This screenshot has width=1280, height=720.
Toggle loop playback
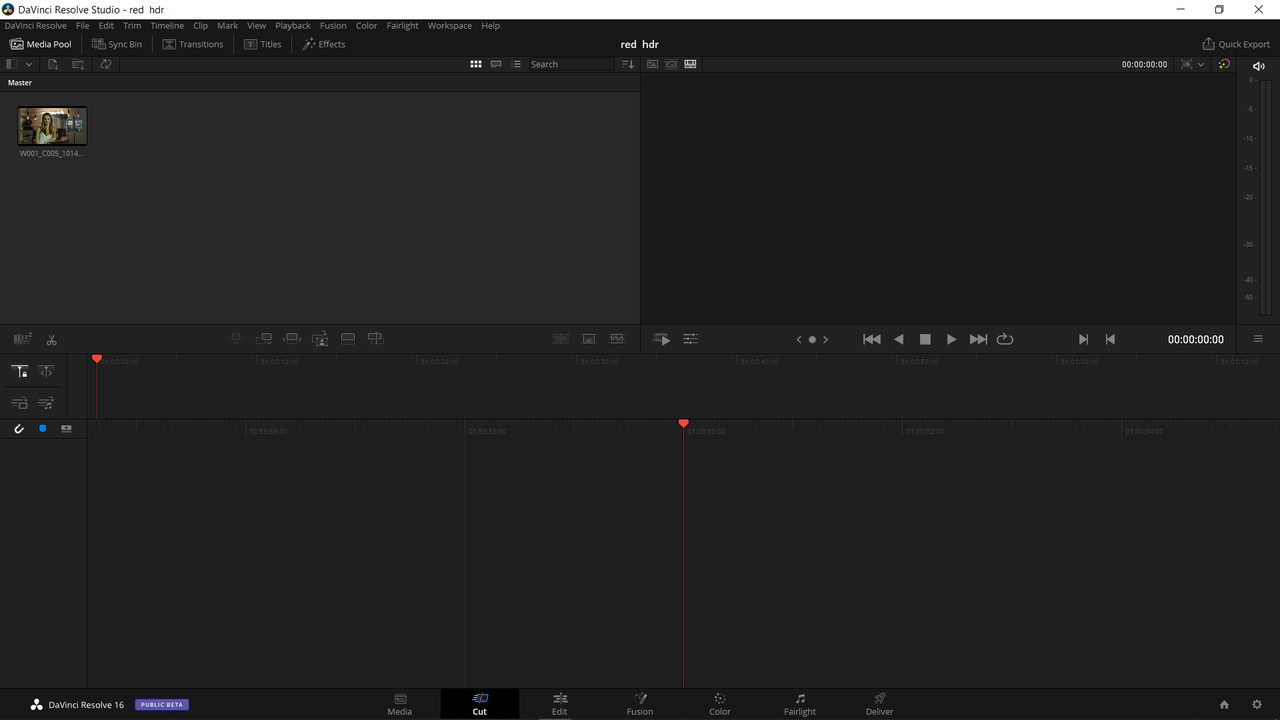pyautogui.click(x=1005, y=339)
